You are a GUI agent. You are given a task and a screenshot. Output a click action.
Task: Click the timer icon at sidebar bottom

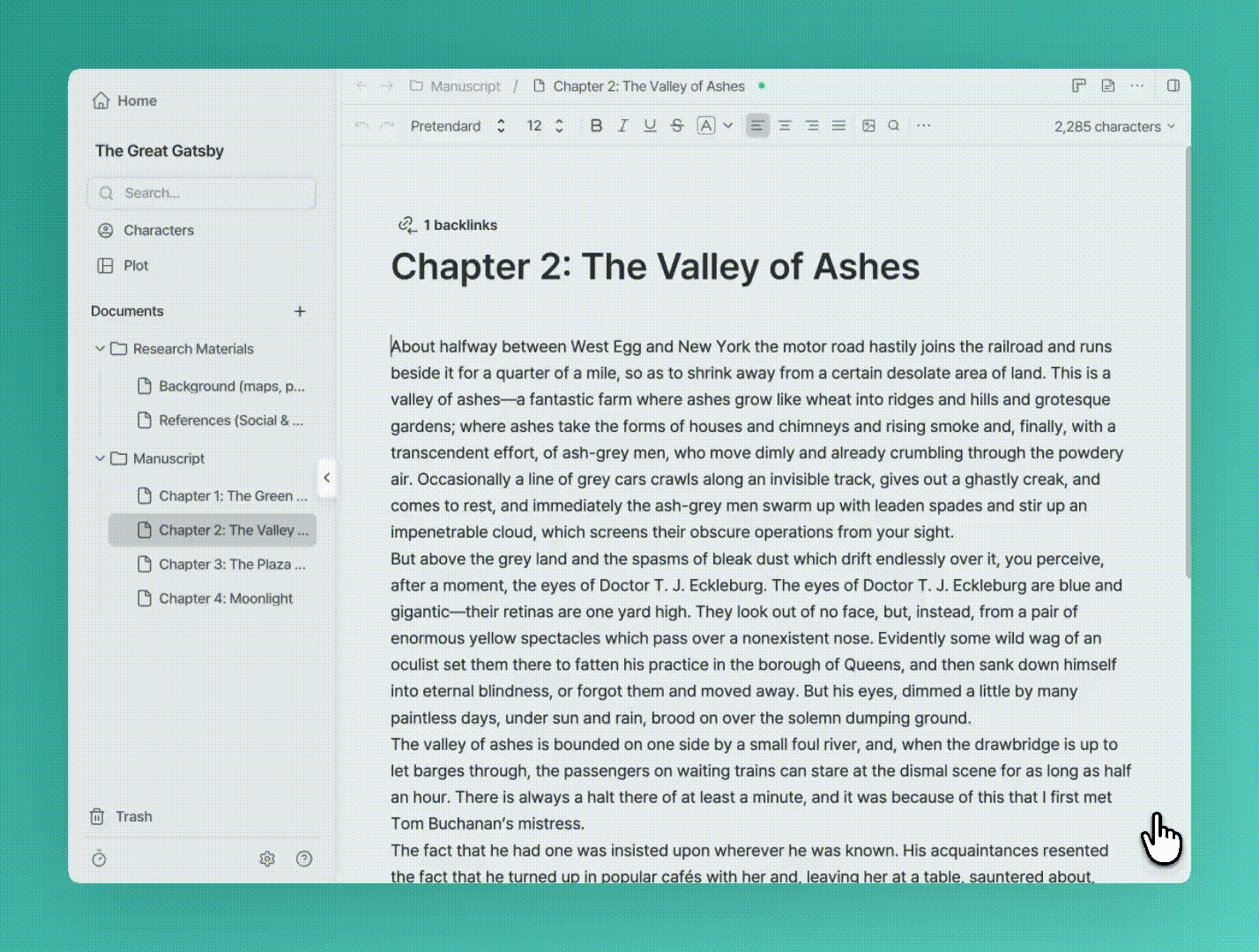[99, 859]
